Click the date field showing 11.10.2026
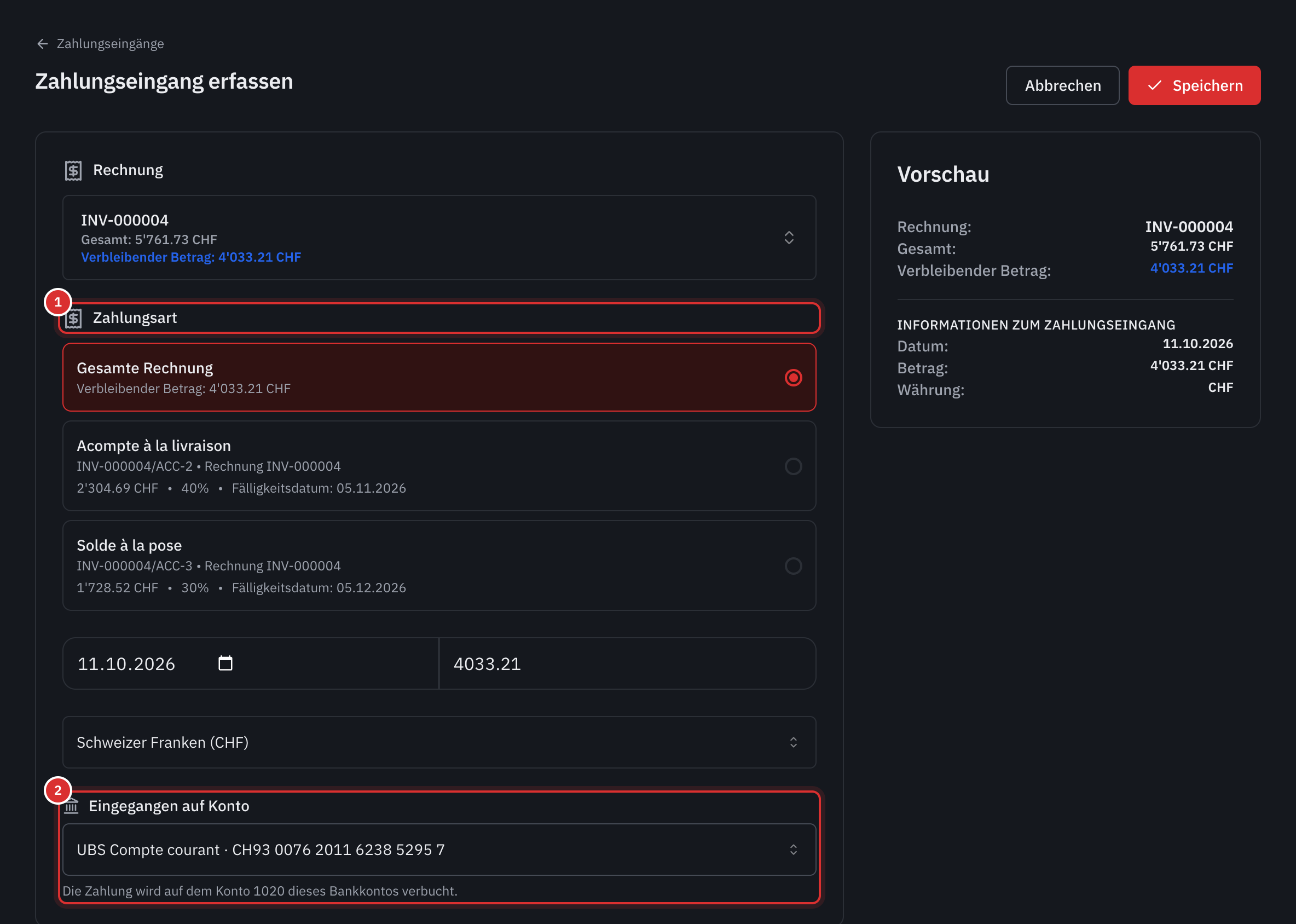 tap(250, 664)
